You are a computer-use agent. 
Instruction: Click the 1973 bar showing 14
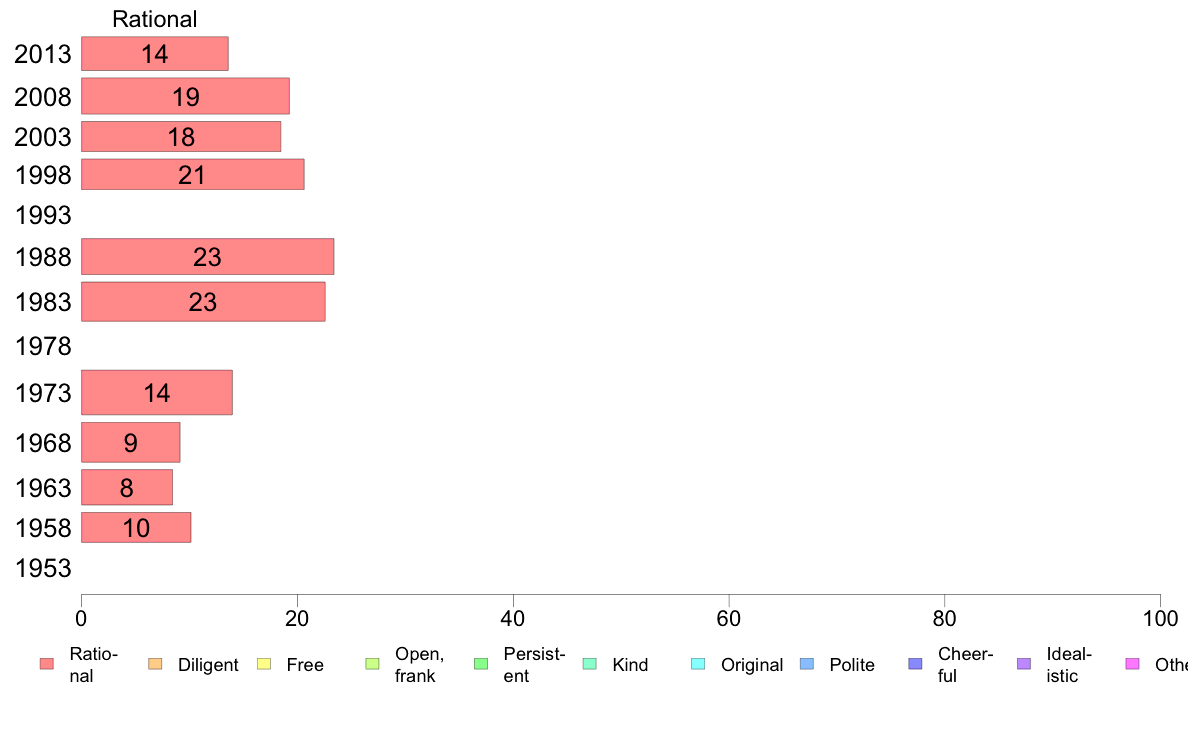[157, 393]
